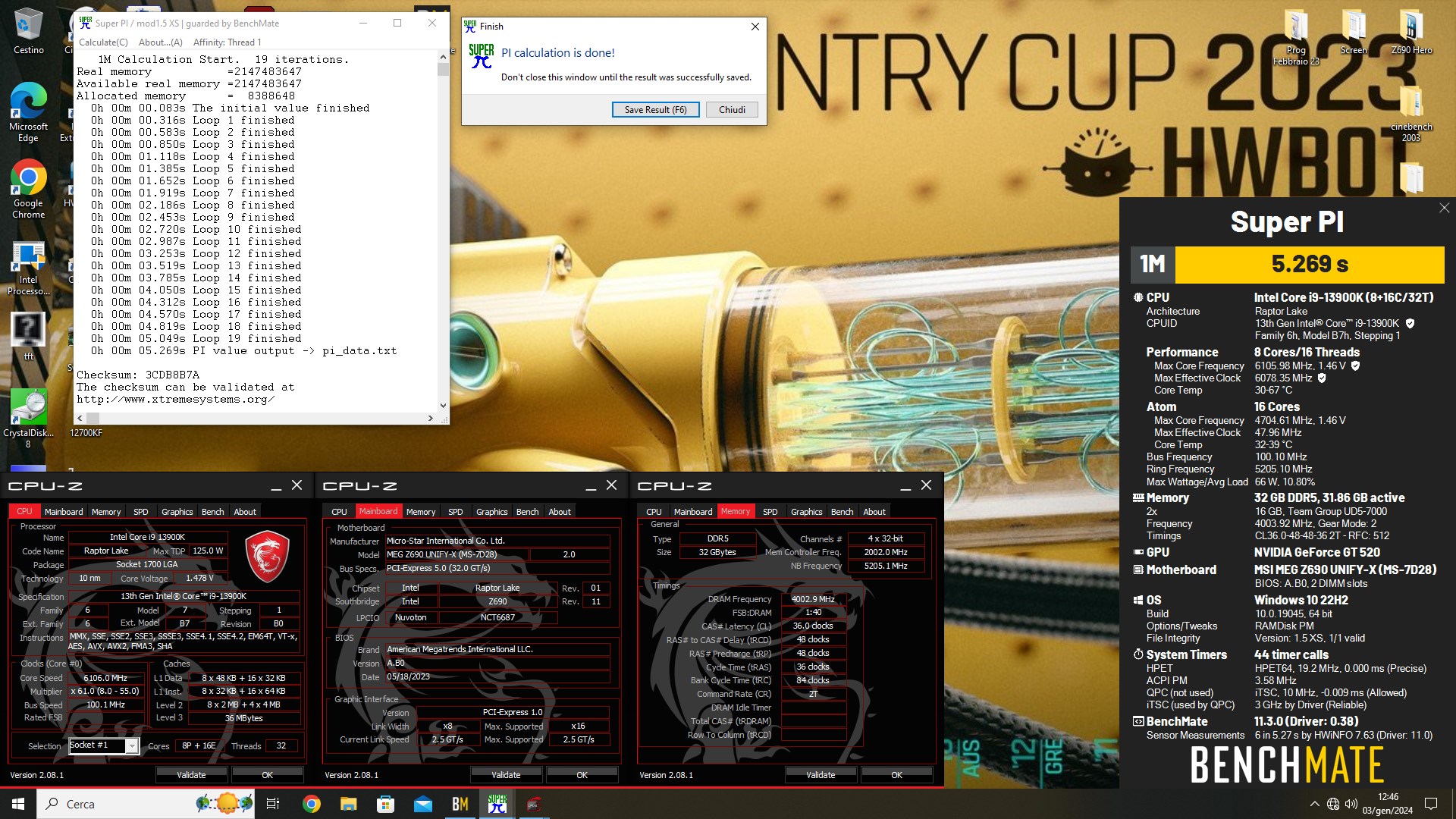Open the Cestino recycle bin desktop icon
This screenshot has height=819, width=1456.
[28, 32]
